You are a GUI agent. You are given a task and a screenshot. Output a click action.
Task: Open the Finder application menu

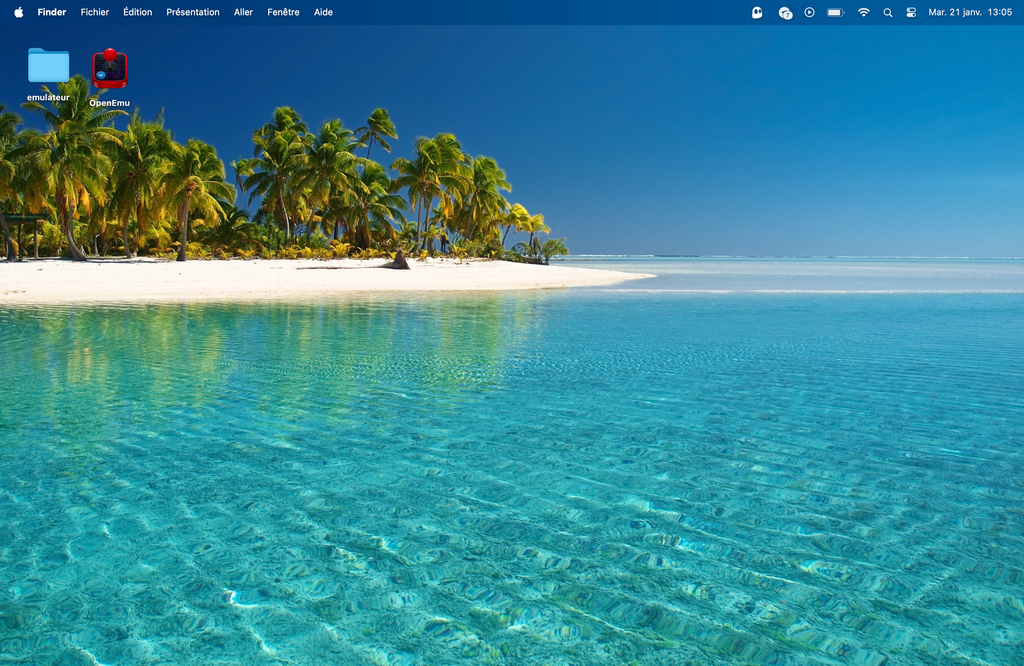pyautogui.click(x=52, y=12)
